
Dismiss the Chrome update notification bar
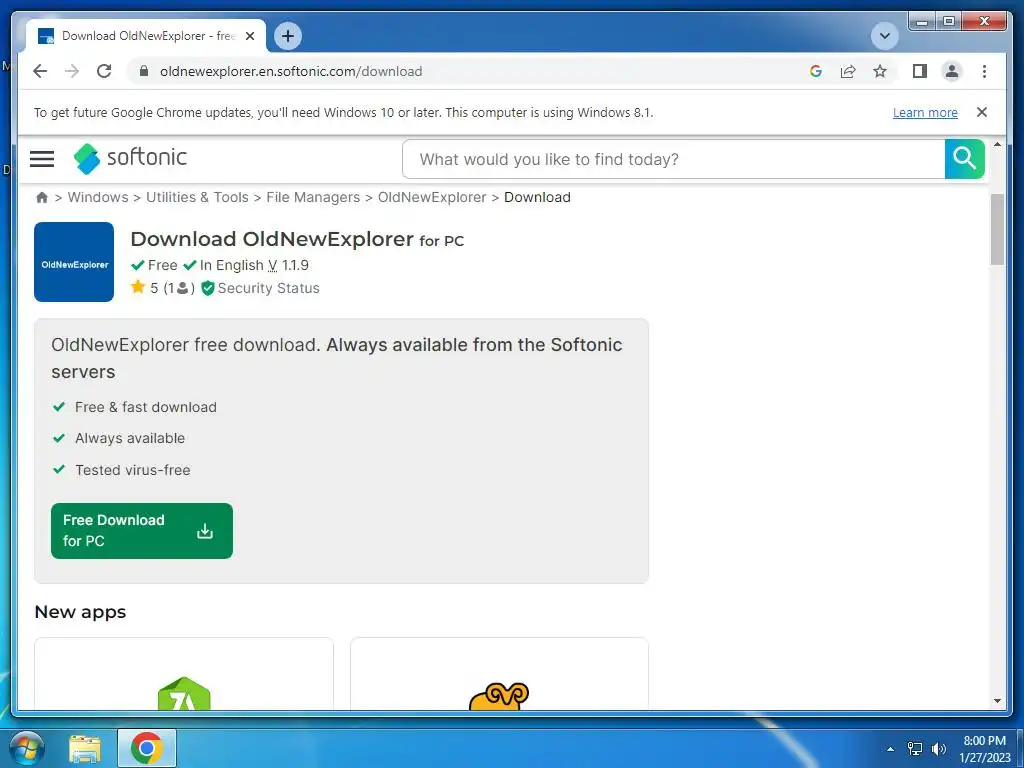pyautogui.click(x=982, y=112)
